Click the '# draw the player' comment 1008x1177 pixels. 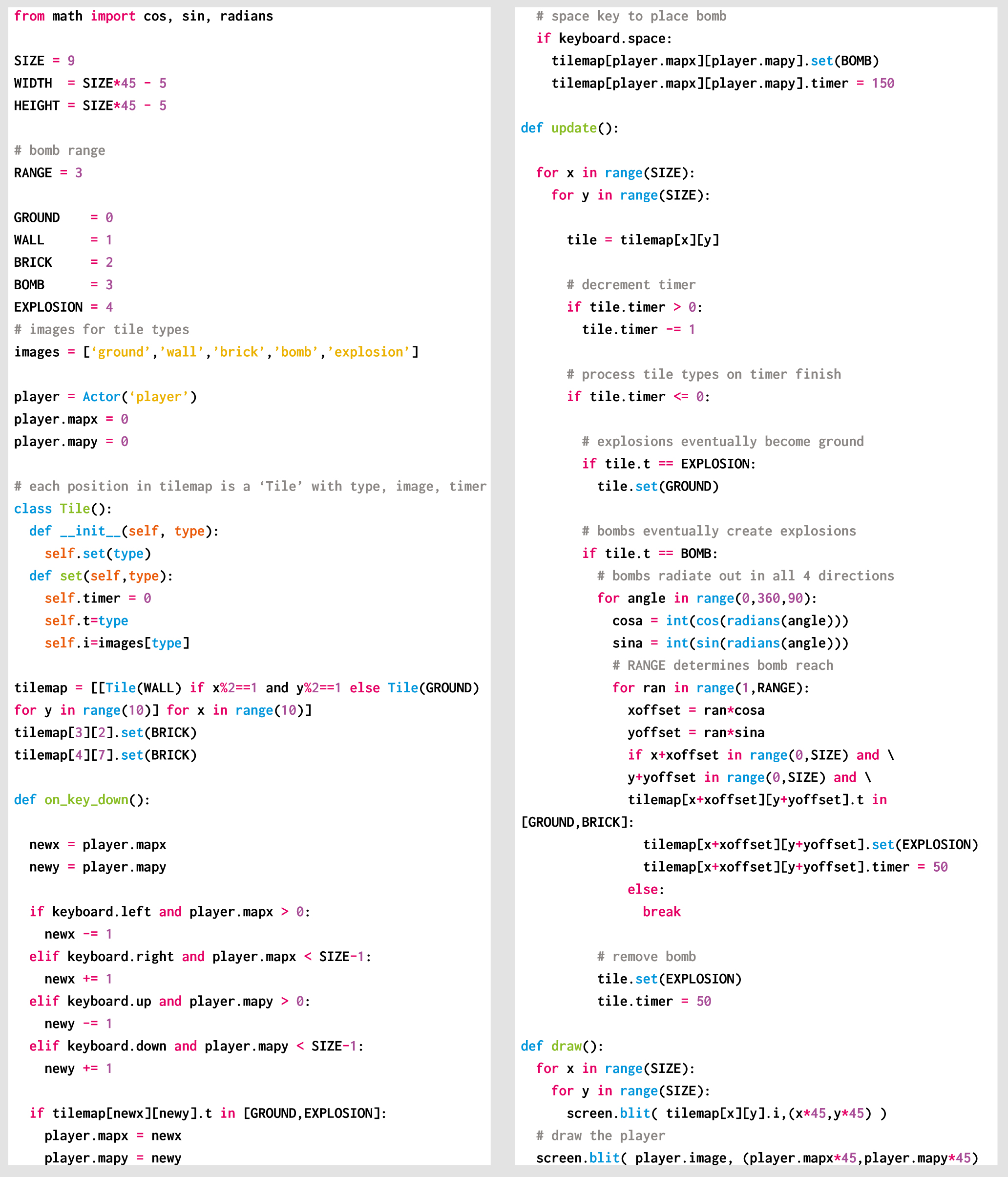click(x=600, y=1135)
